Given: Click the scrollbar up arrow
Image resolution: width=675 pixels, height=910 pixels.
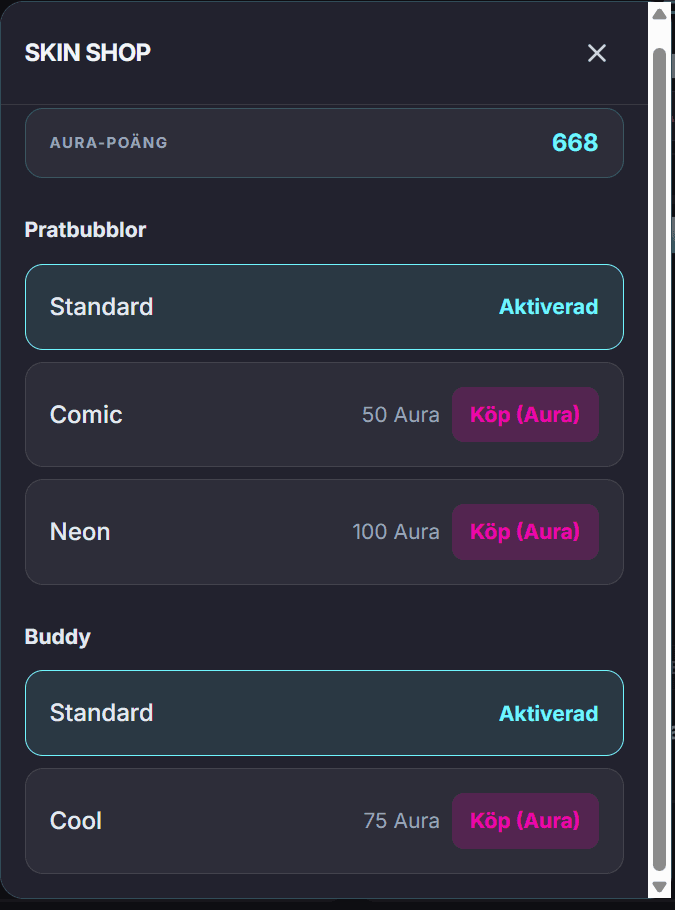Looking at the screenshot, I should [x=659, y=14].
